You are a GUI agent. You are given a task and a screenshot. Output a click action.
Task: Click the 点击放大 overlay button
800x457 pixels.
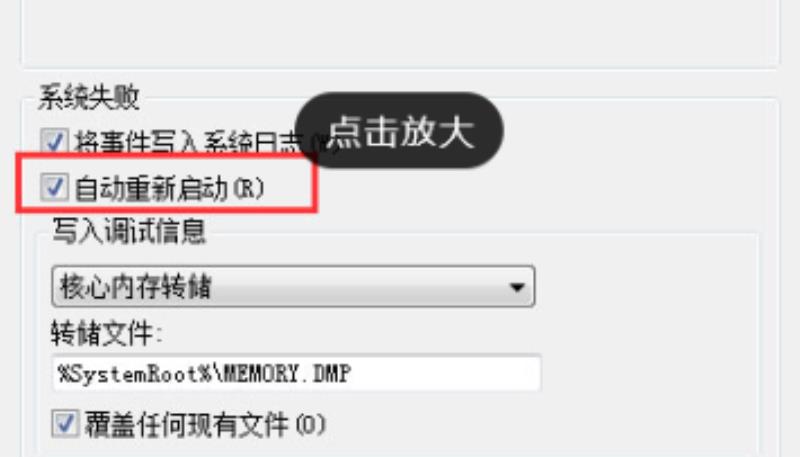coord(399,131)
